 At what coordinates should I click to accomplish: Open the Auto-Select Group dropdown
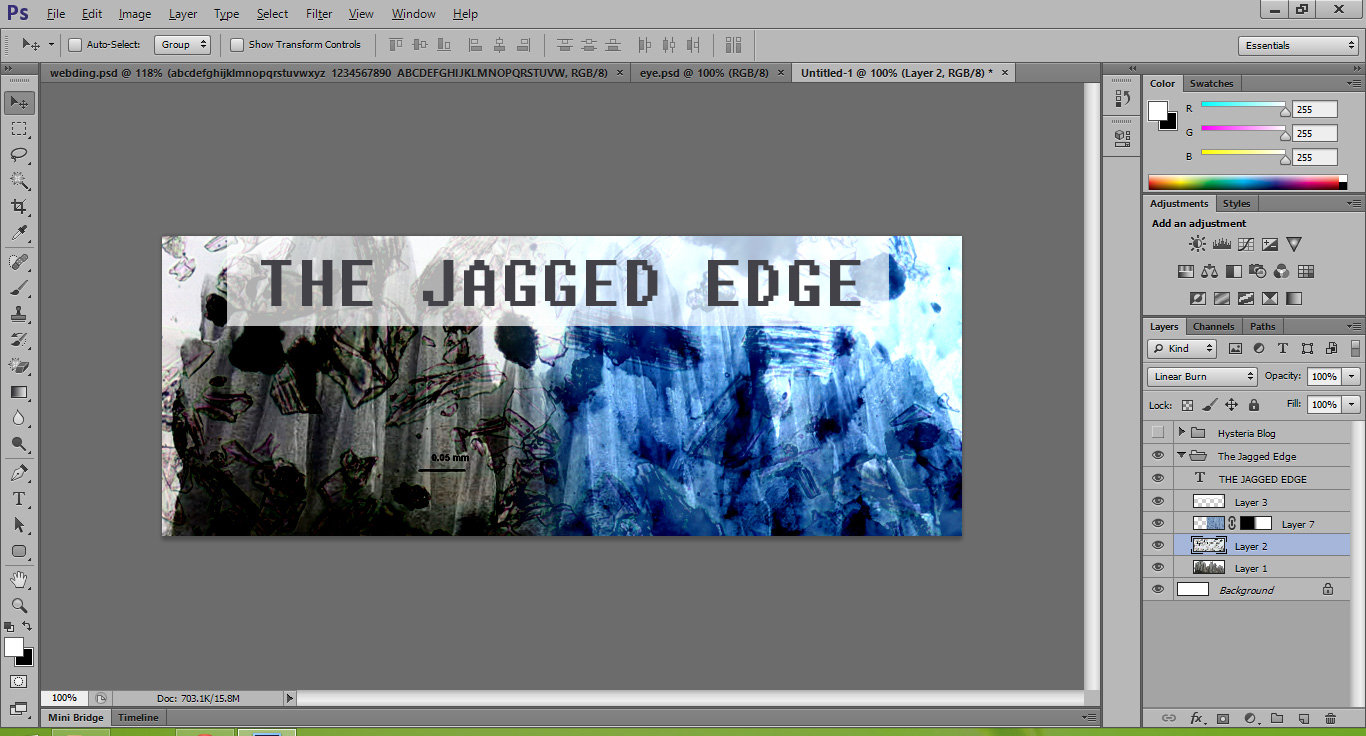tap(182, 44)
